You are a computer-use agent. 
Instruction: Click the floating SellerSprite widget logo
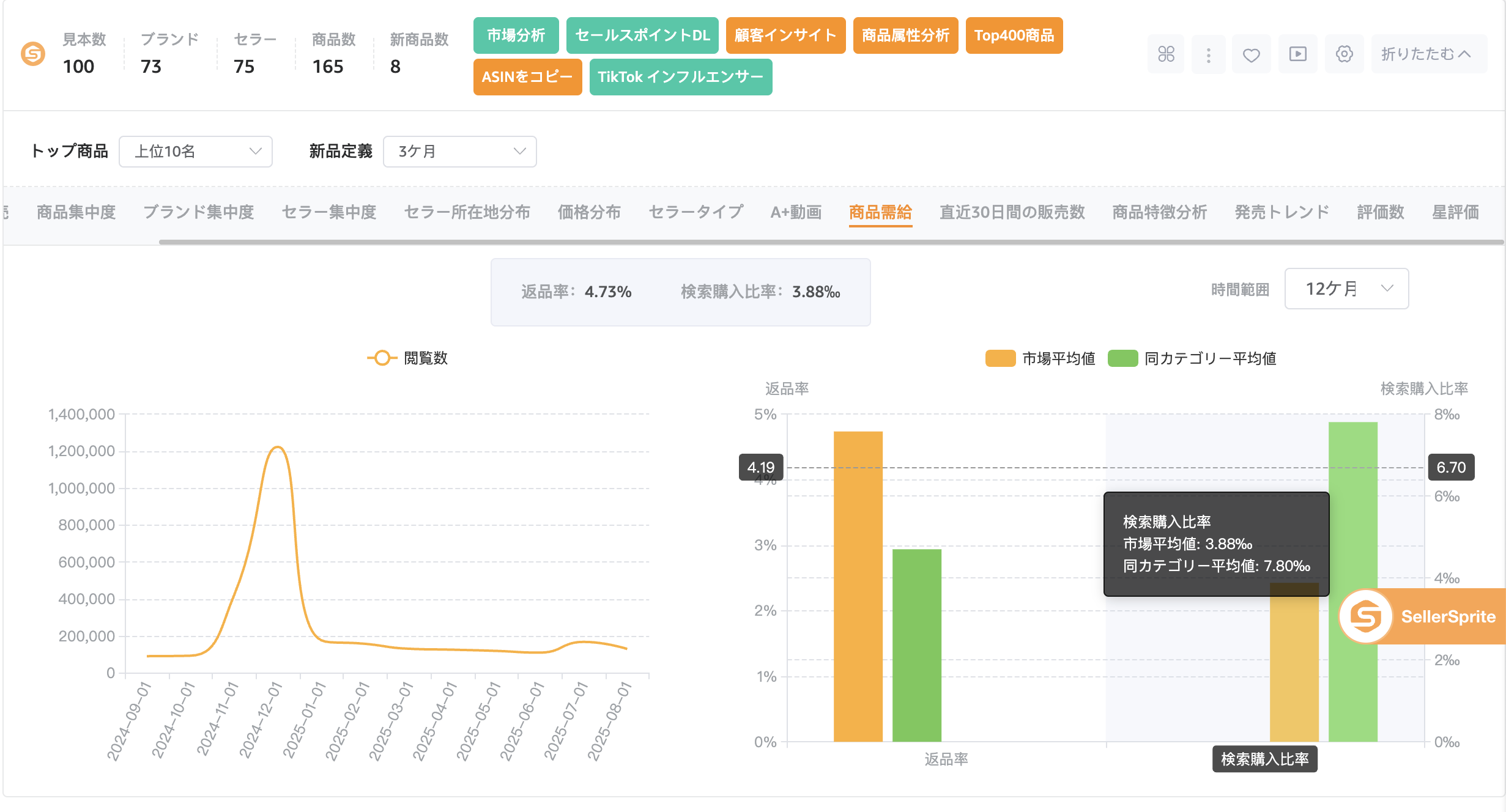coord(1366,616)
